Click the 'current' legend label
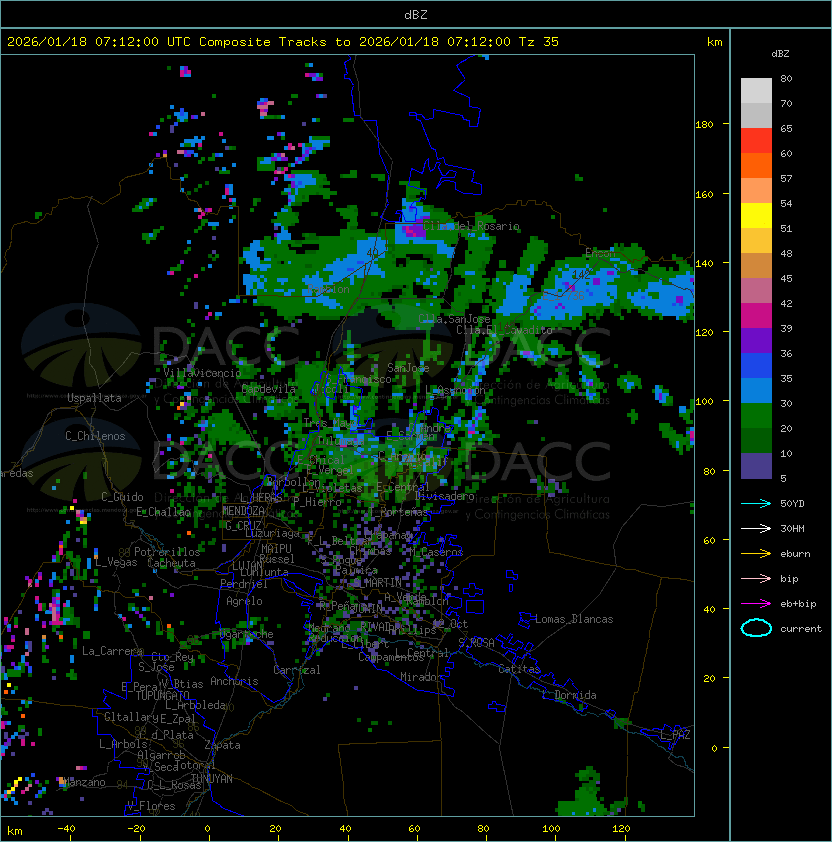832x842 pixels. [801, 629]
